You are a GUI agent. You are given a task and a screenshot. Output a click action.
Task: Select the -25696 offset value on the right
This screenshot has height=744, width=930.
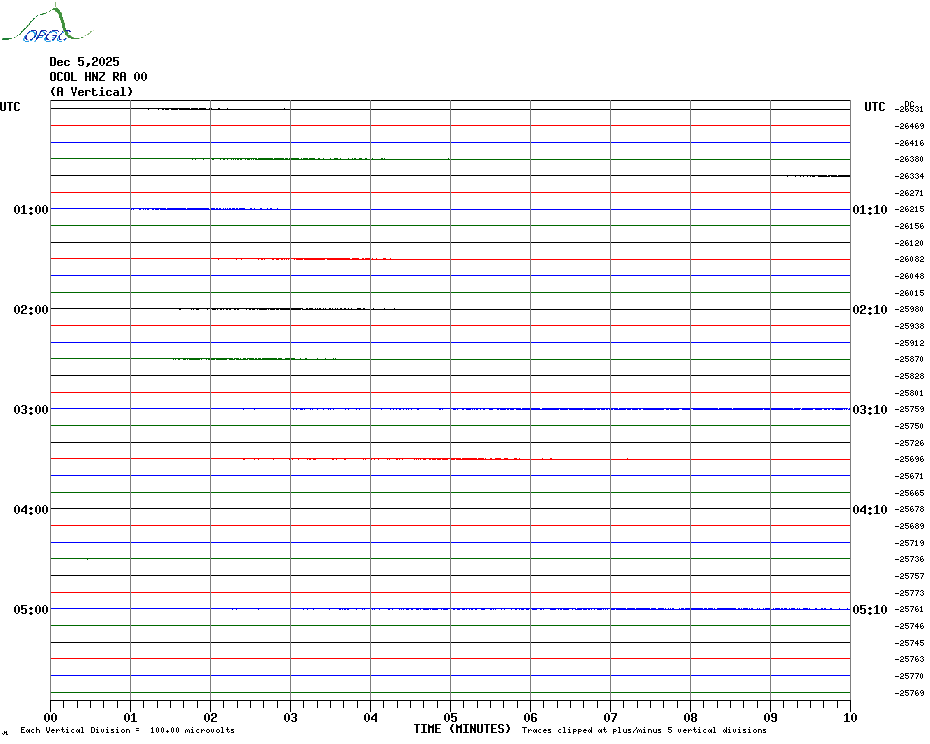tap(910, 459)
